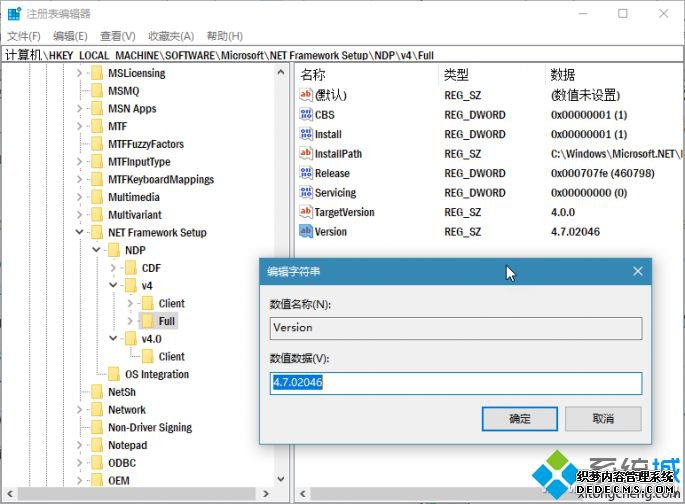Viewport: 685px width, 504px height.
Task: Click the OS Integration folder icon
Action: pos(114,374)
